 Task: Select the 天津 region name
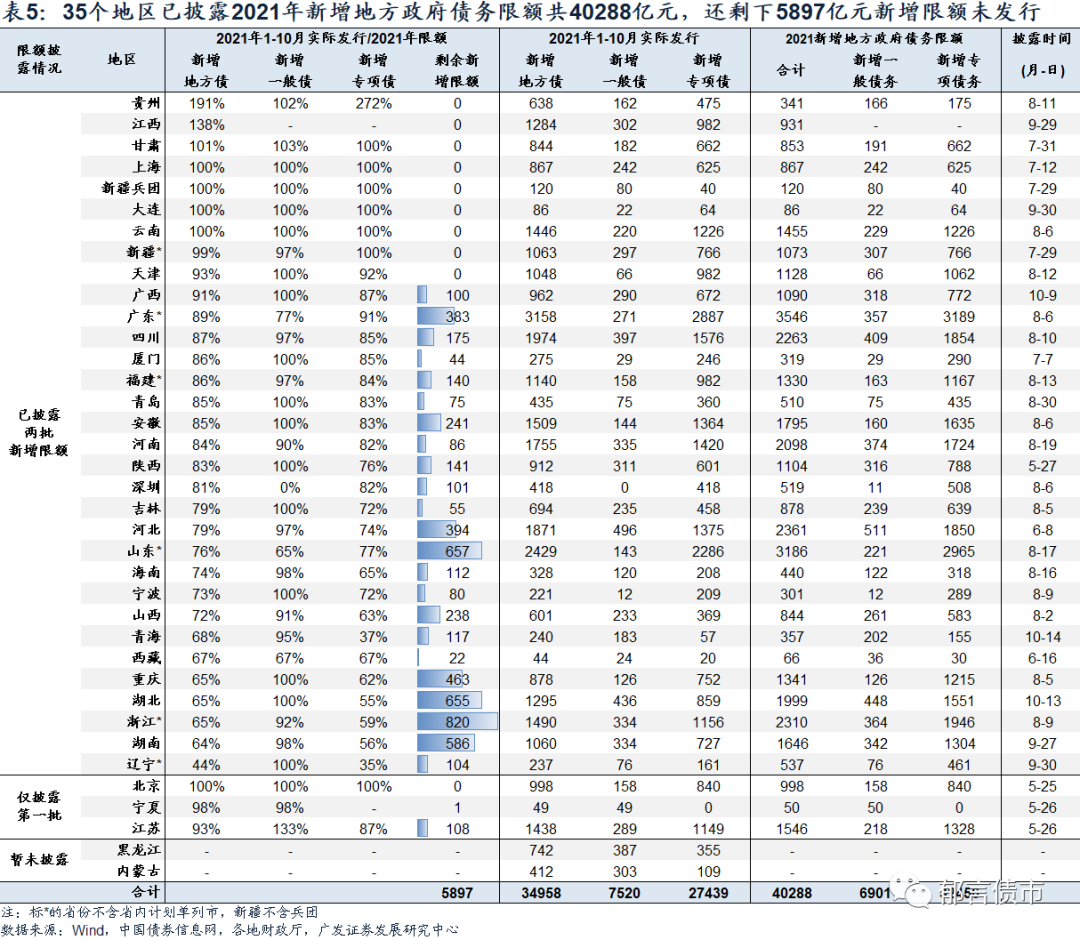(x=146, y=274)
